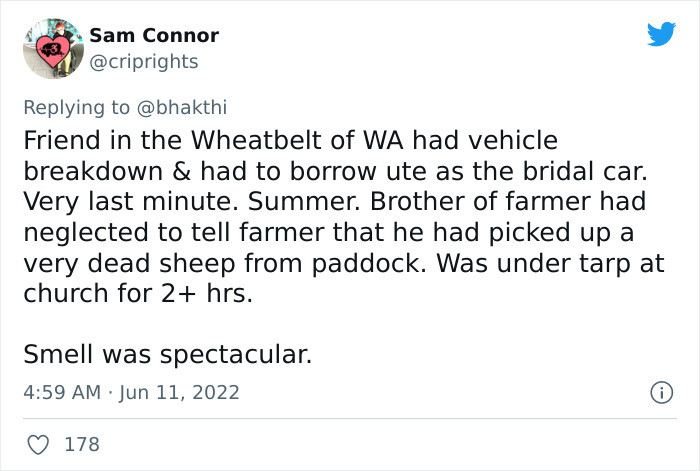Open the tweet info circle icon
The height and width of the screenshot is (471, 700).
(661, 393)
